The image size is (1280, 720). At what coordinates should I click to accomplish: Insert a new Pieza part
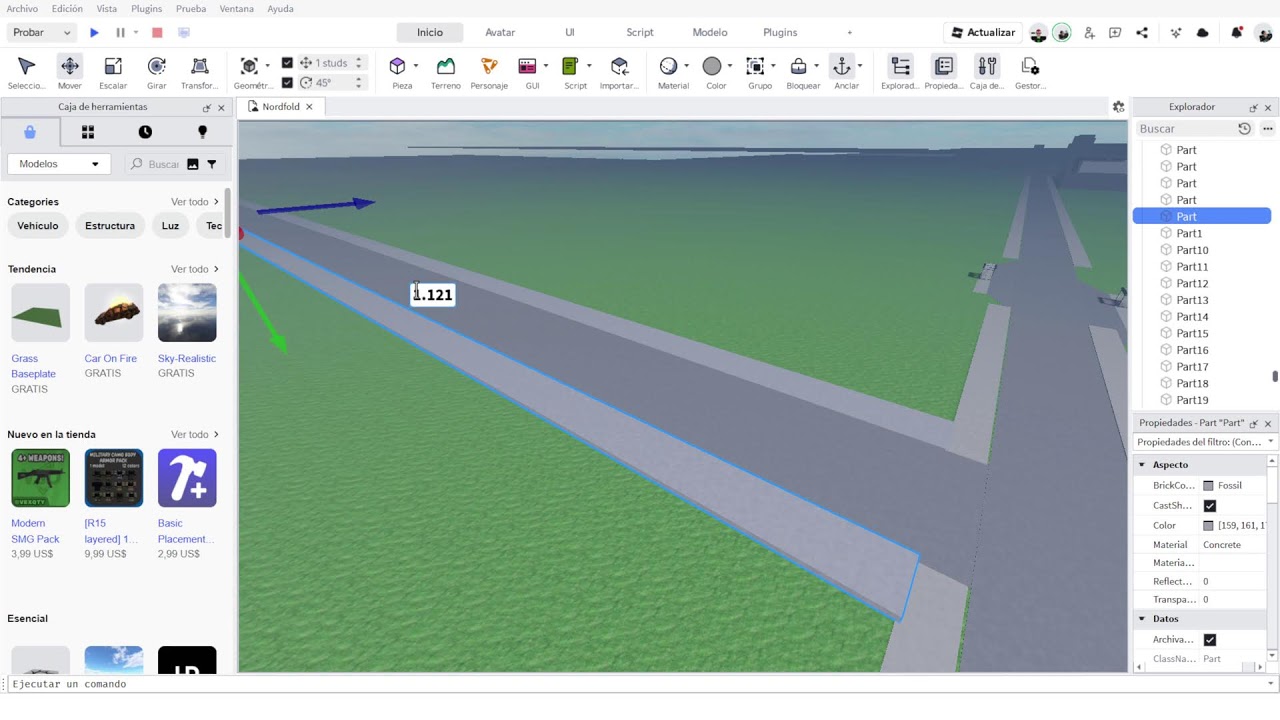tap(398, 67)
